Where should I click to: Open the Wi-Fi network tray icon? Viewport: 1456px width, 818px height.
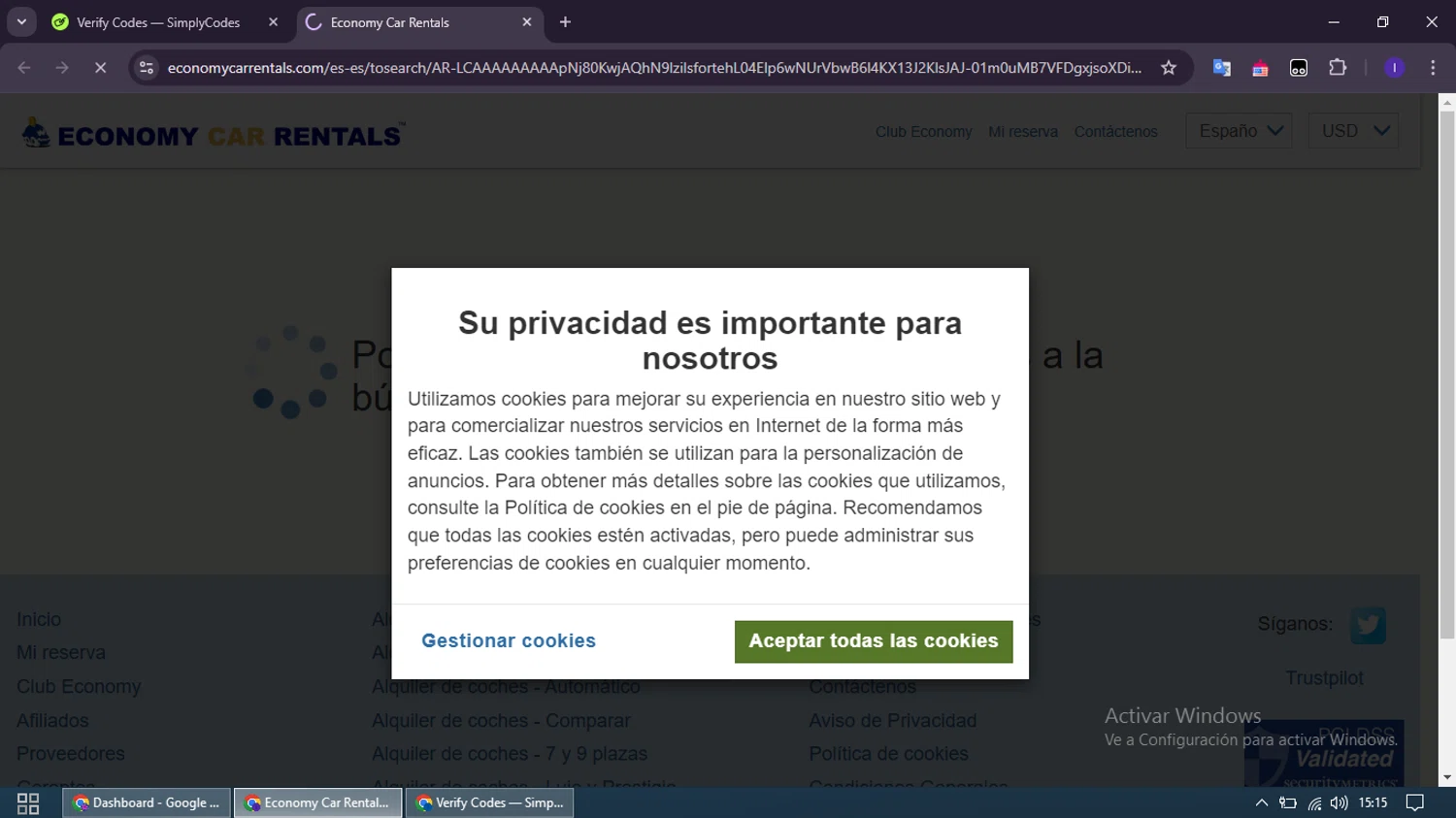[1314, 803]
